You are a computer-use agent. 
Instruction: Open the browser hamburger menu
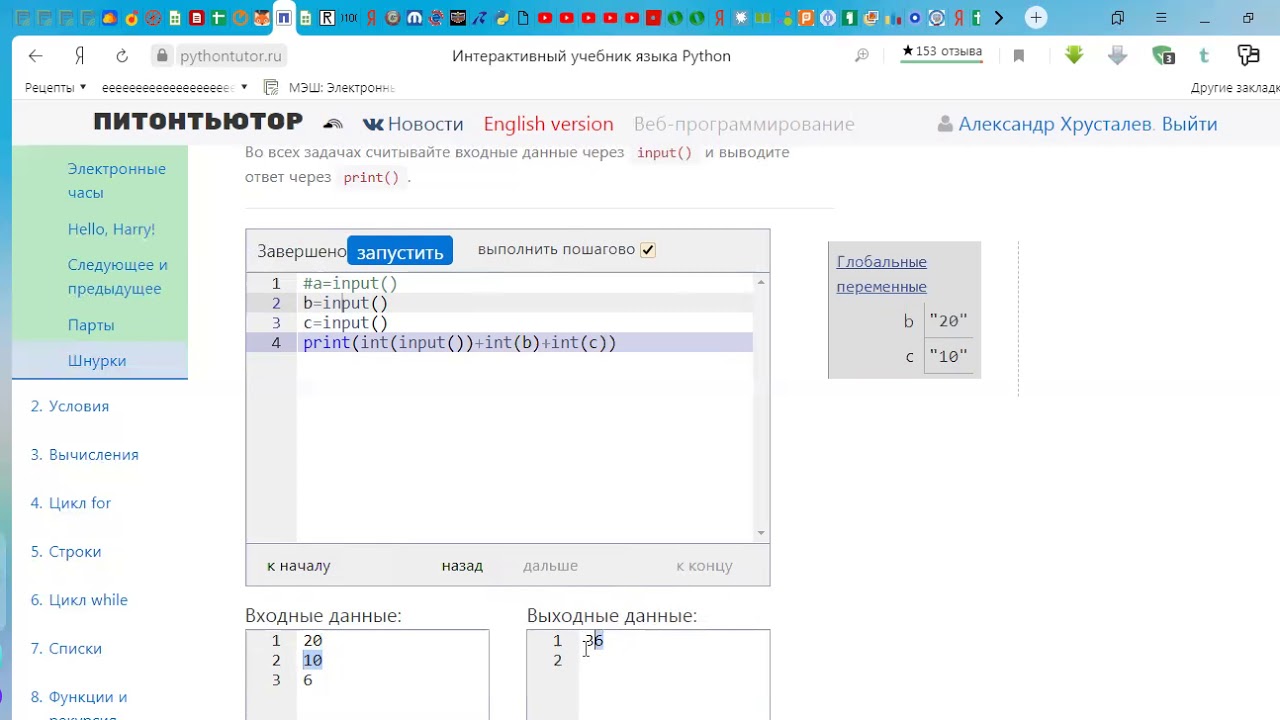1161,18
